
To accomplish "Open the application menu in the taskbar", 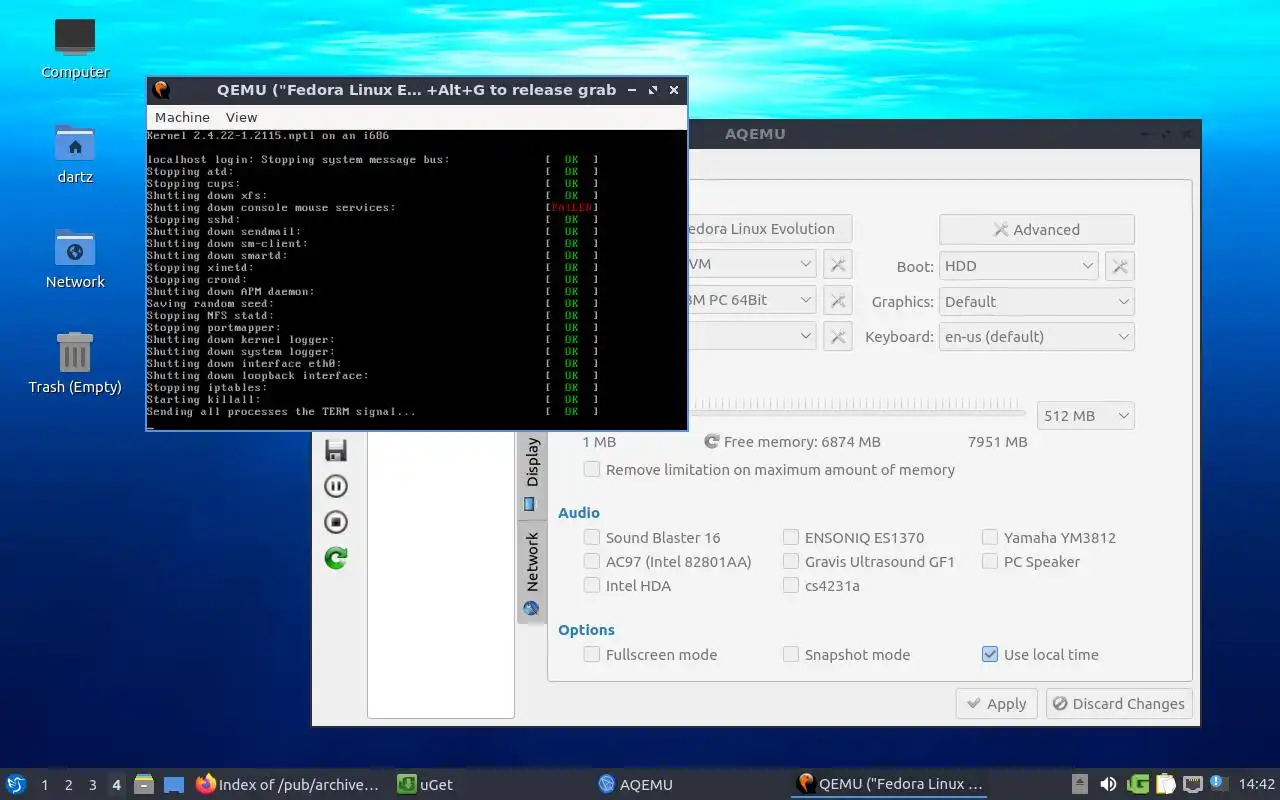I will pos(16,784).
